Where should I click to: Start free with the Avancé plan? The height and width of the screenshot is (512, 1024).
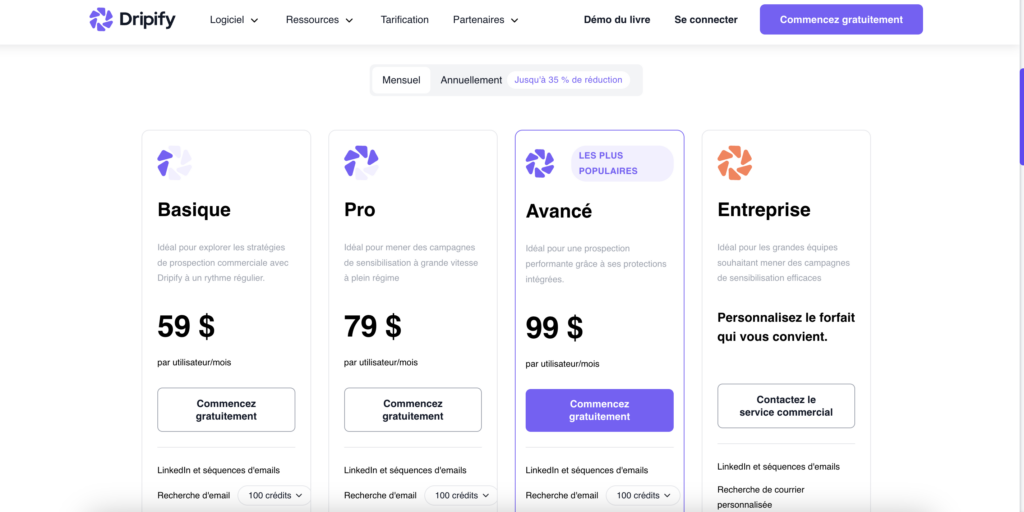[x=600, y=411]
